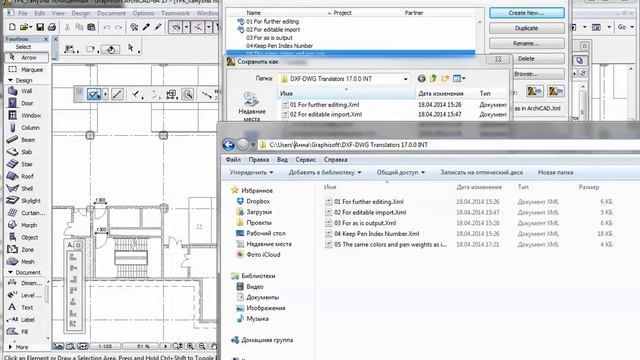Open Explorer history dropdown arrow
The image size is (640, 360).
(x=253, y=145)
